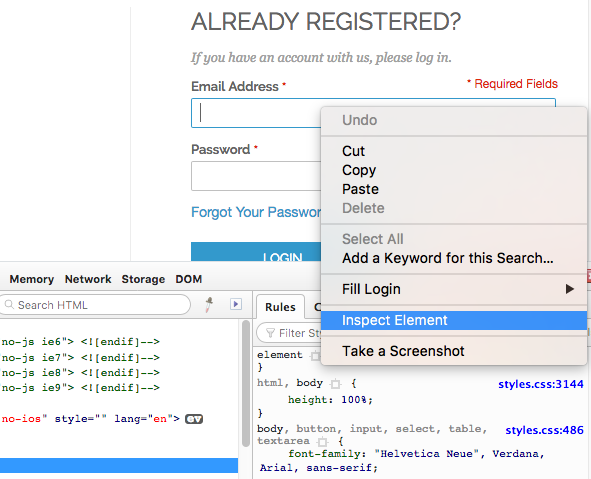Click the Password input field
This screenshot has height=479, width=591.
tap(256, 176)
